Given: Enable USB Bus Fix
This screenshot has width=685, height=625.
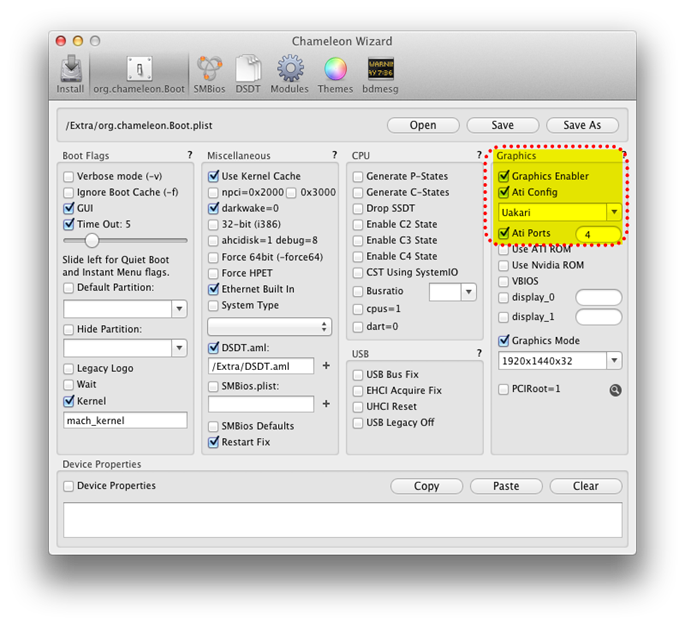Looking at the screenshot, I should tap(358, 375).
